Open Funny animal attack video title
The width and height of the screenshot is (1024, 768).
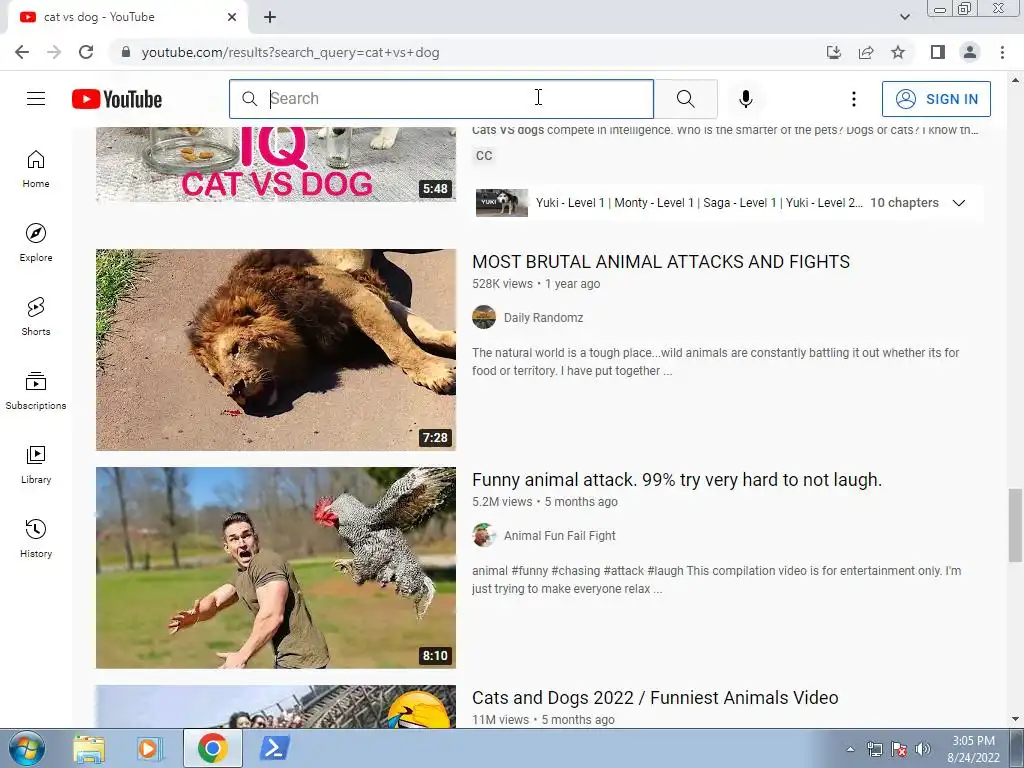677,480
